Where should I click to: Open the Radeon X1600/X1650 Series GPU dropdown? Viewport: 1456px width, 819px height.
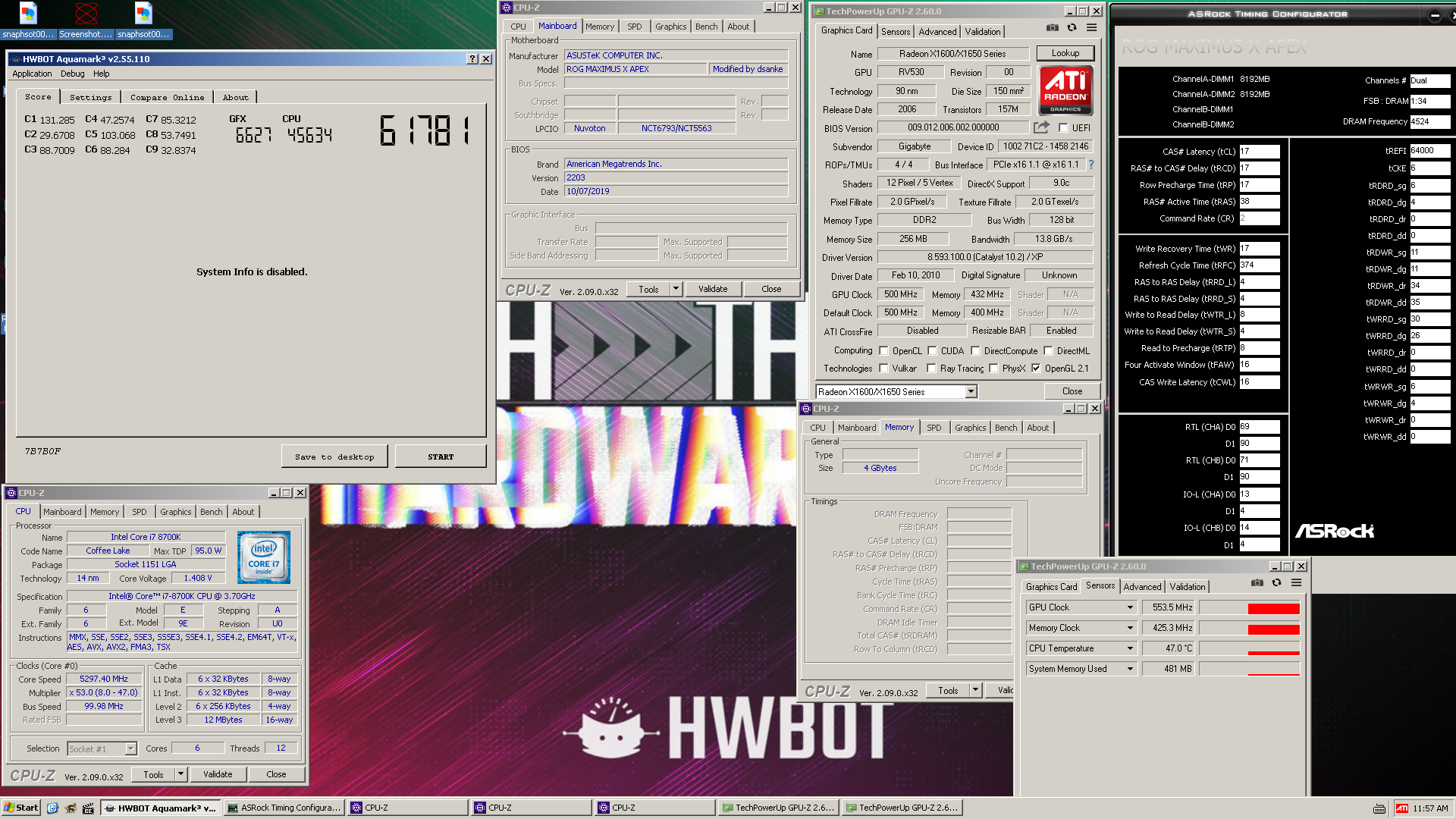(971, 392)
